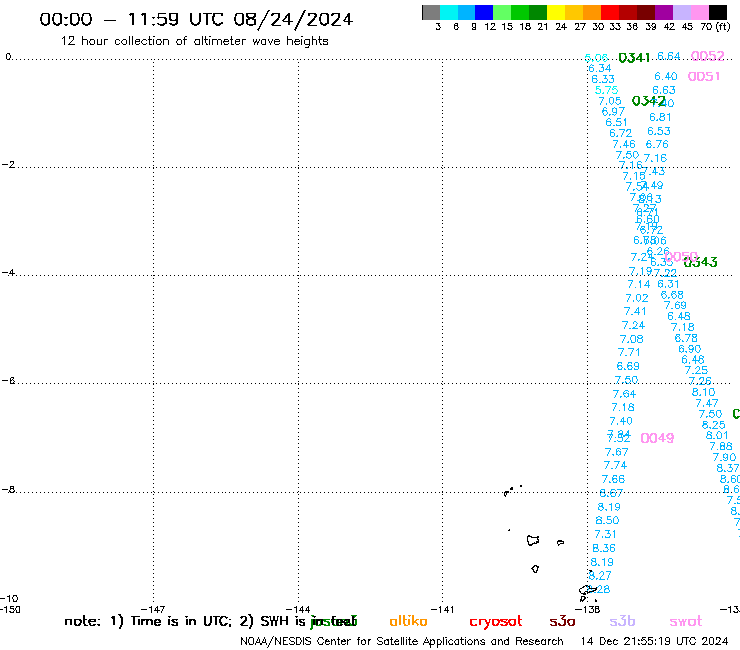740x650 pixels.
Task: Click the subtitle '12 hour collection of altimeter wave heights'
Action: 194,41
